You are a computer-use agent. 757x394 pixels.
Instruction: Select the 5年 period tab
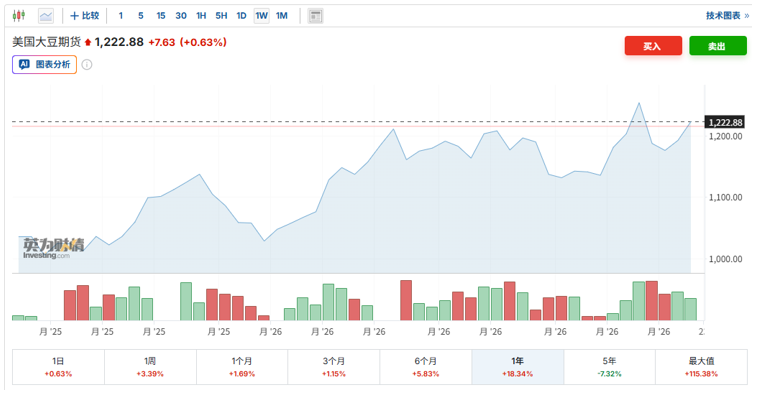[x=609, y=367]
